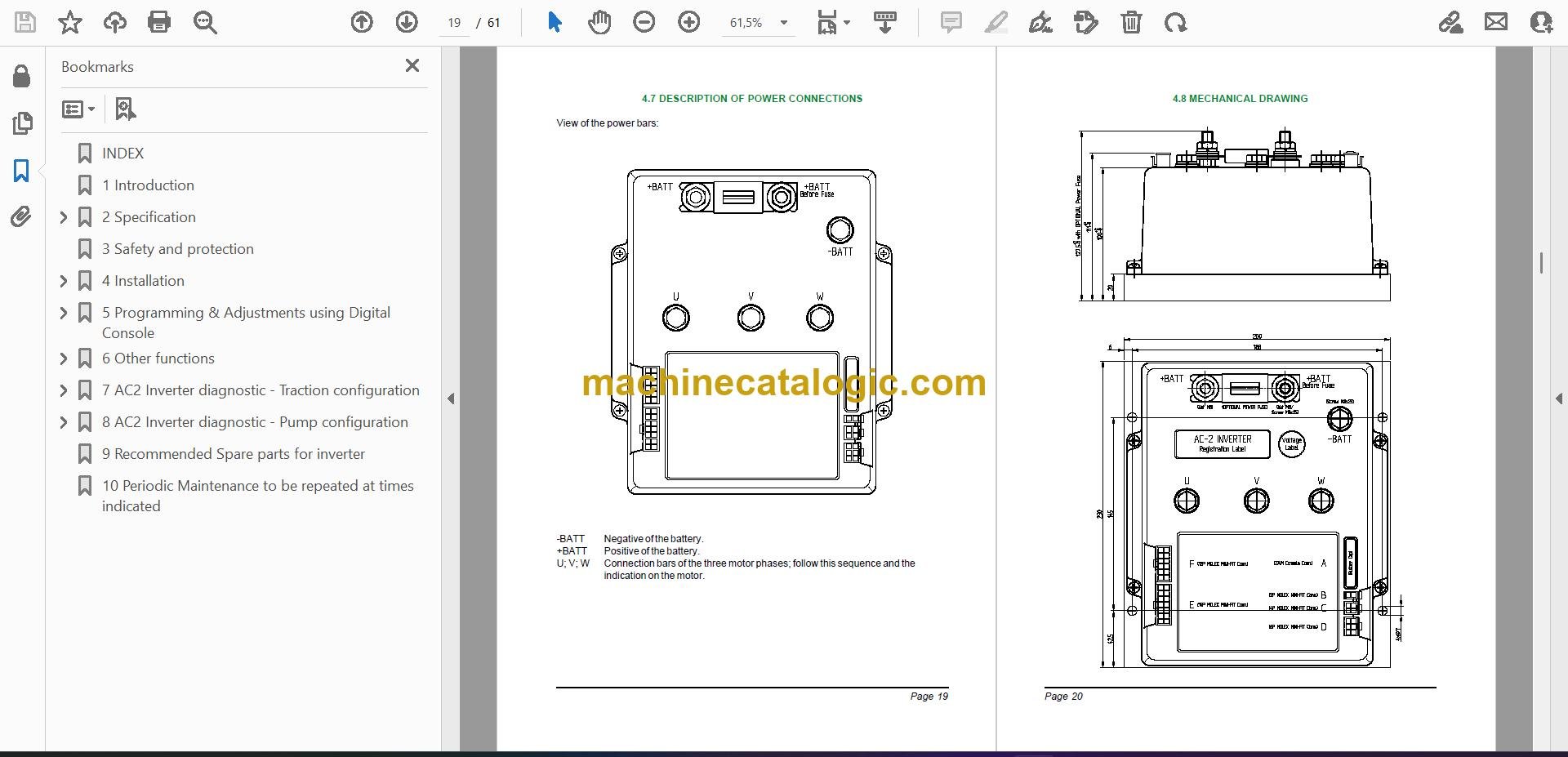Open the zoom level dropdown

[x=784, y=23]
